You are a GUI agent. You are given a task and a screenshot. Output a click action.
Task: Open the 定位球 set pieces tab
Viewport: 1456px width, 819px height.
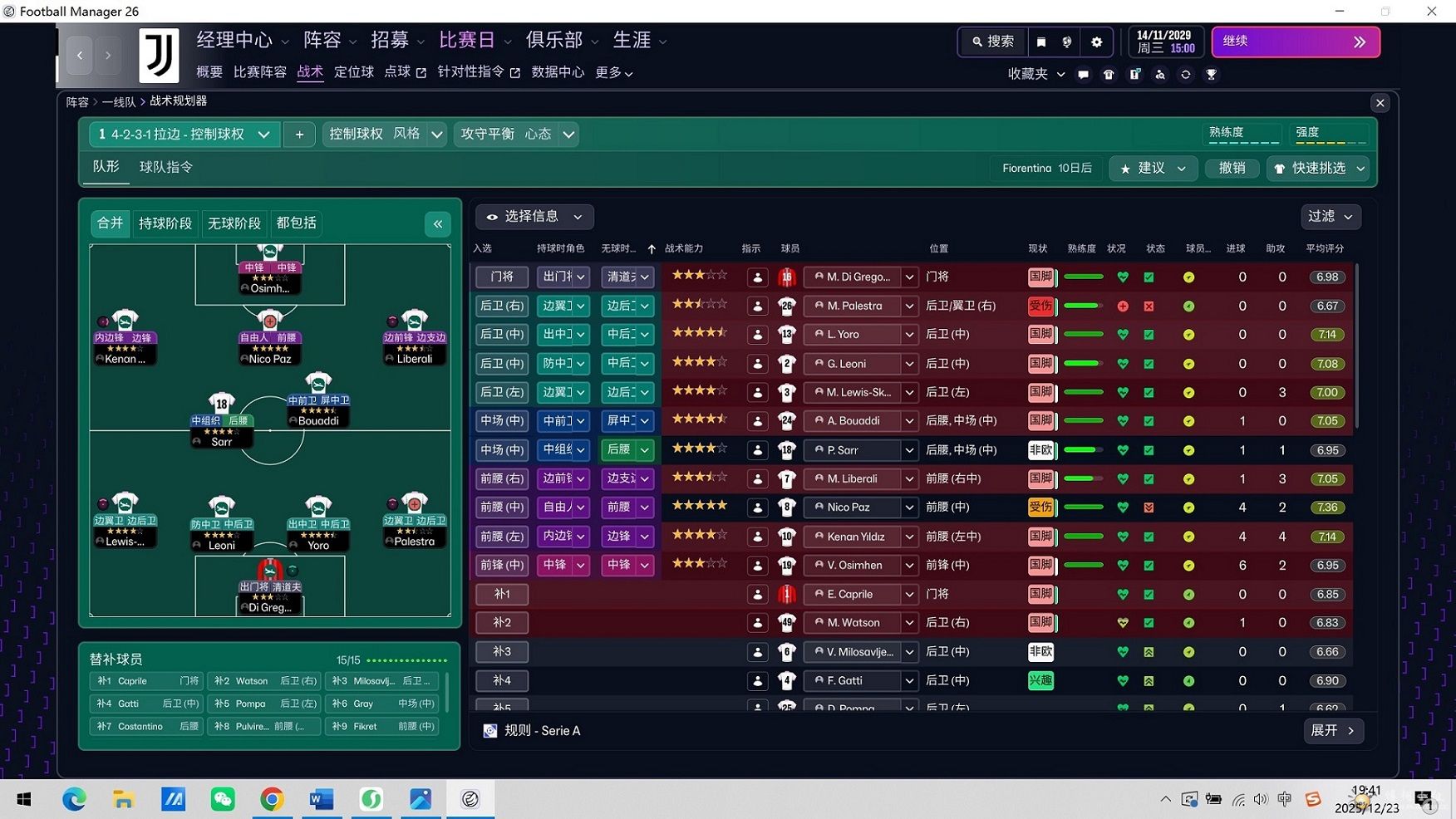click(354, 72)
